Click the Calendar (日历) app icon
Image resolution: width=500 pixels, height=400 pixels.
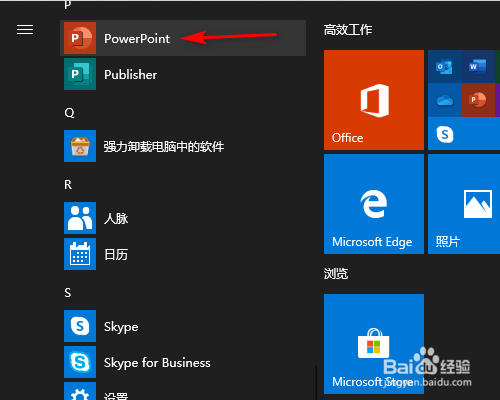[80, 254]
